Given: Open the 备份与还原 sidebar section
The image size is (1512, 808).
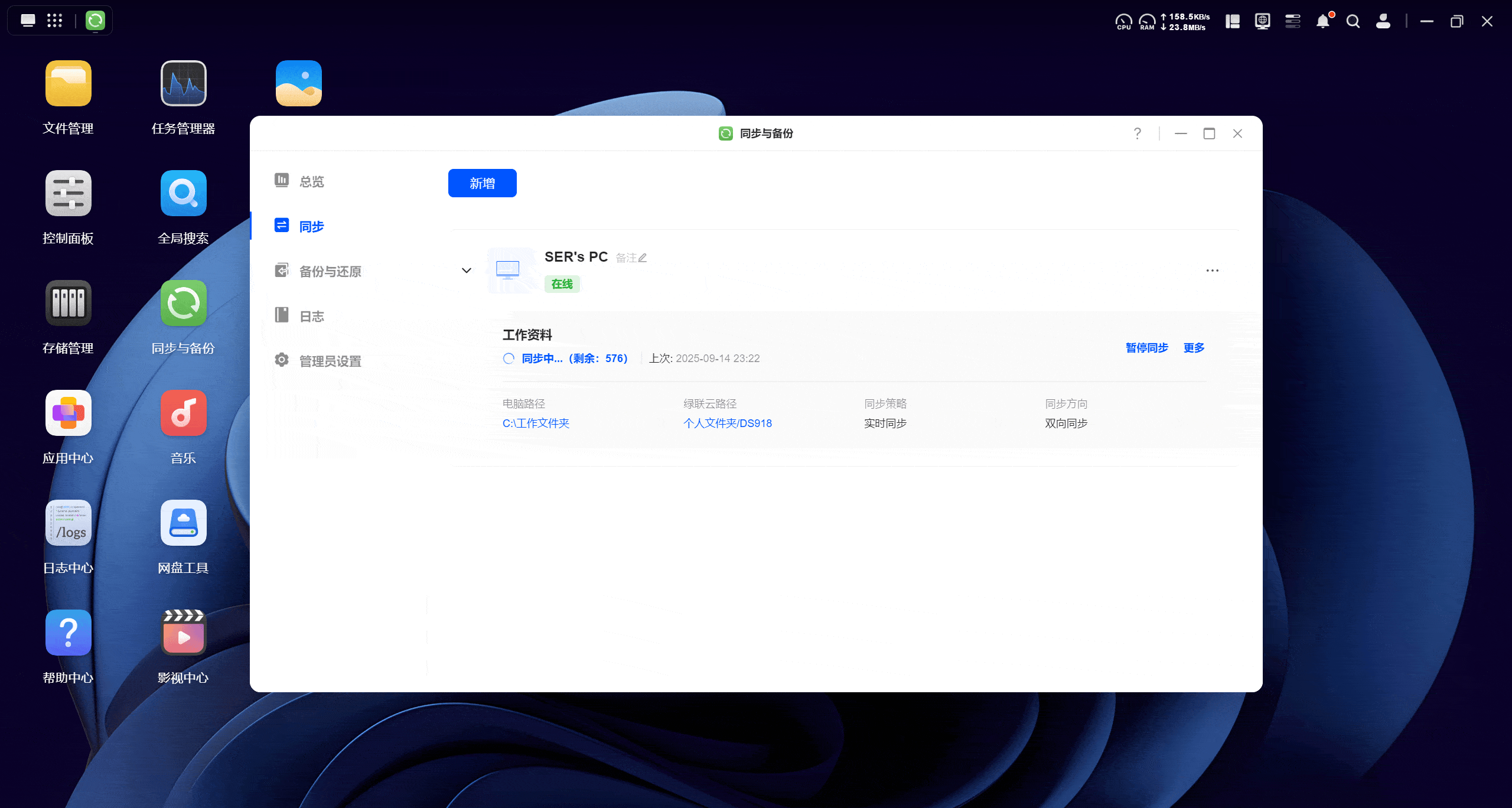Looking at the screenshot, I should click(x=330, y=271).
